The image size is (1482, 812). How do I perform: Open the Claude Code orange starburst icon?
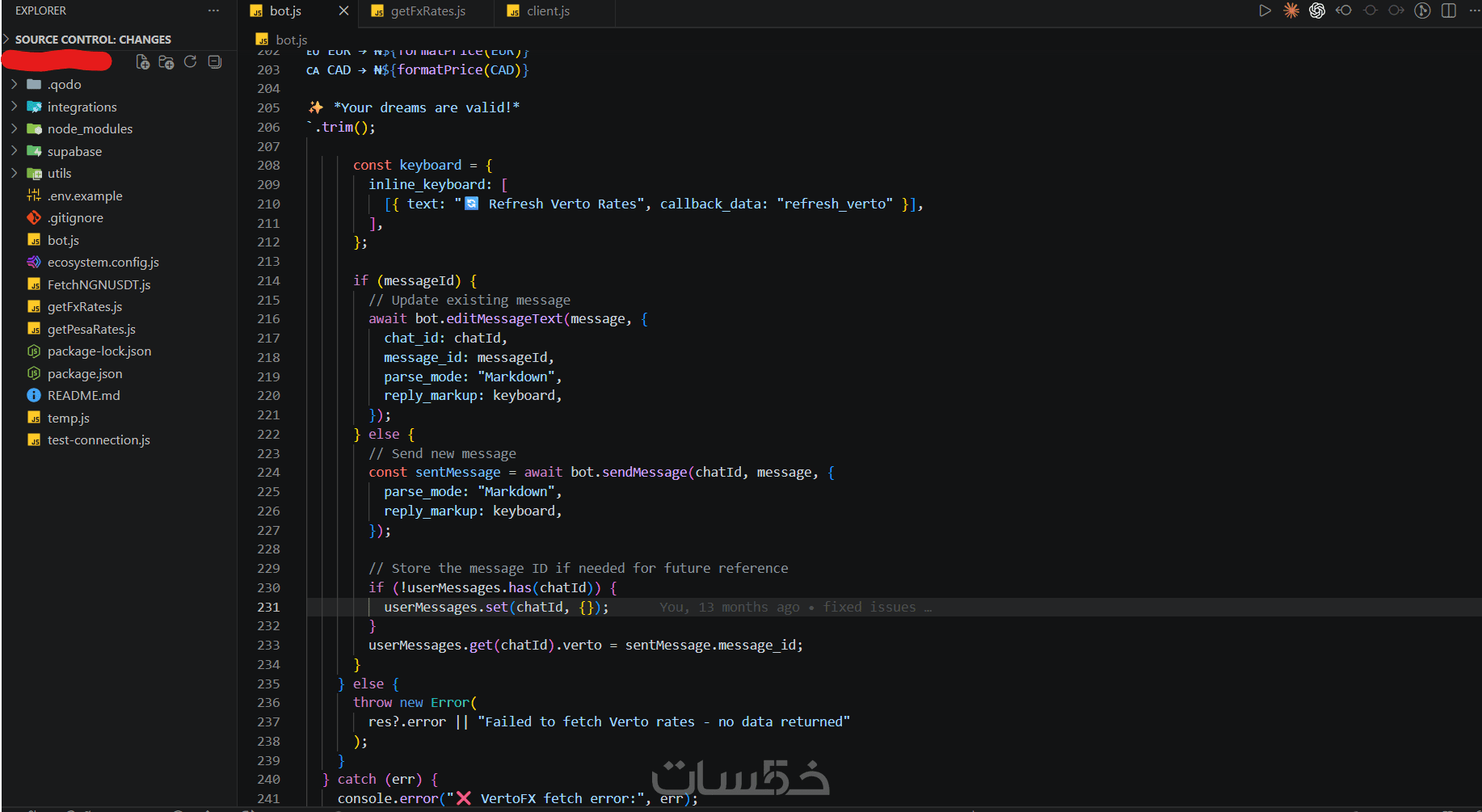tap(1291, 11)
